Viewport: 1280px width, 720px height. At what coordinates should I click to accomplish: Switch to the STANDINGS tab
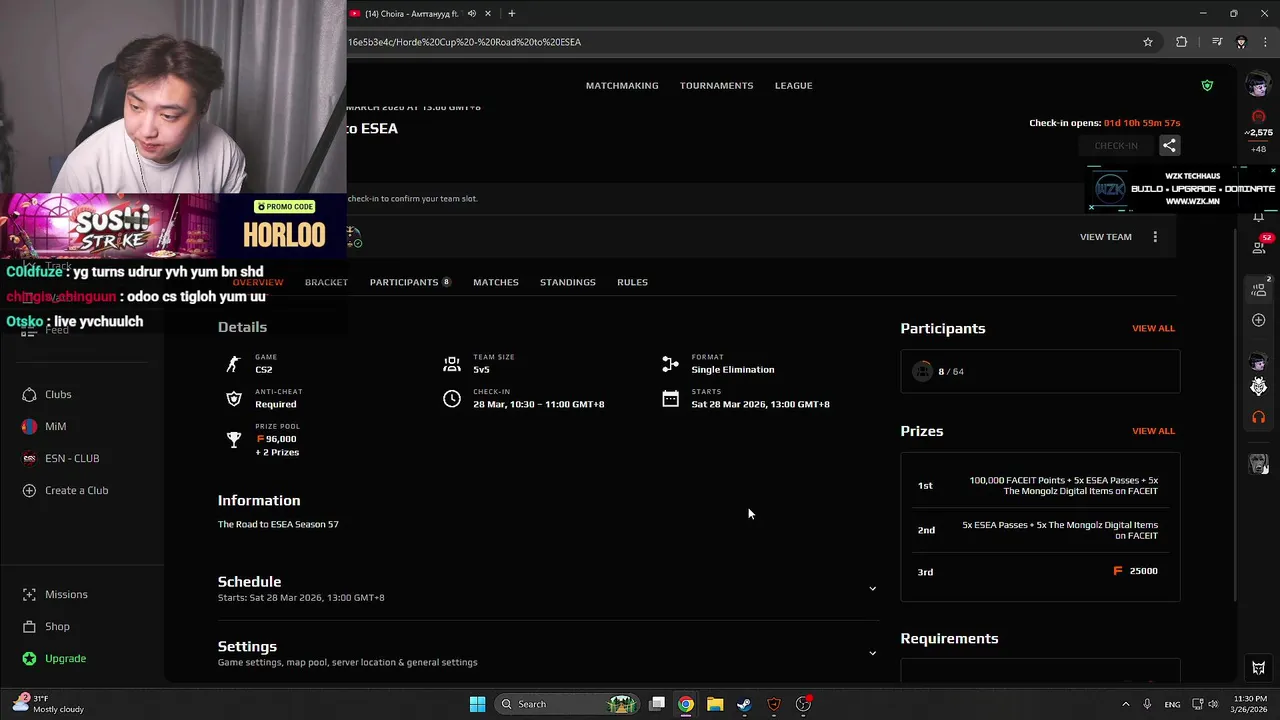(x=568, y=282)
